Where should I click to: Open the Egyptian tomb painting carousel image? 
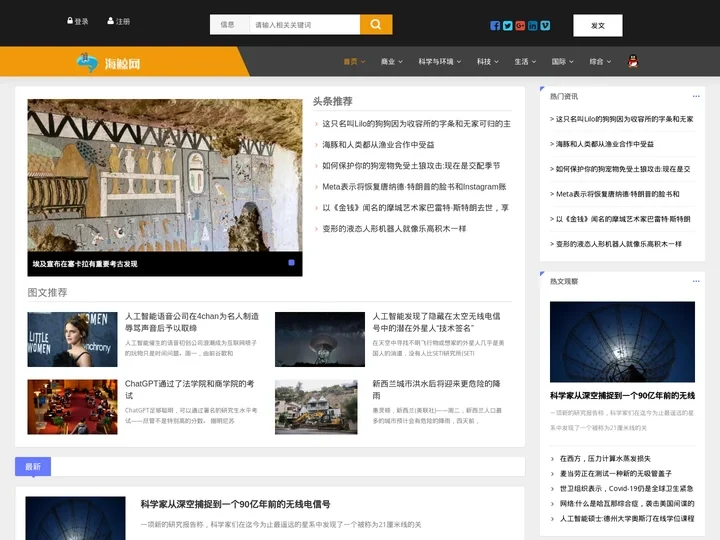[165, 175]
